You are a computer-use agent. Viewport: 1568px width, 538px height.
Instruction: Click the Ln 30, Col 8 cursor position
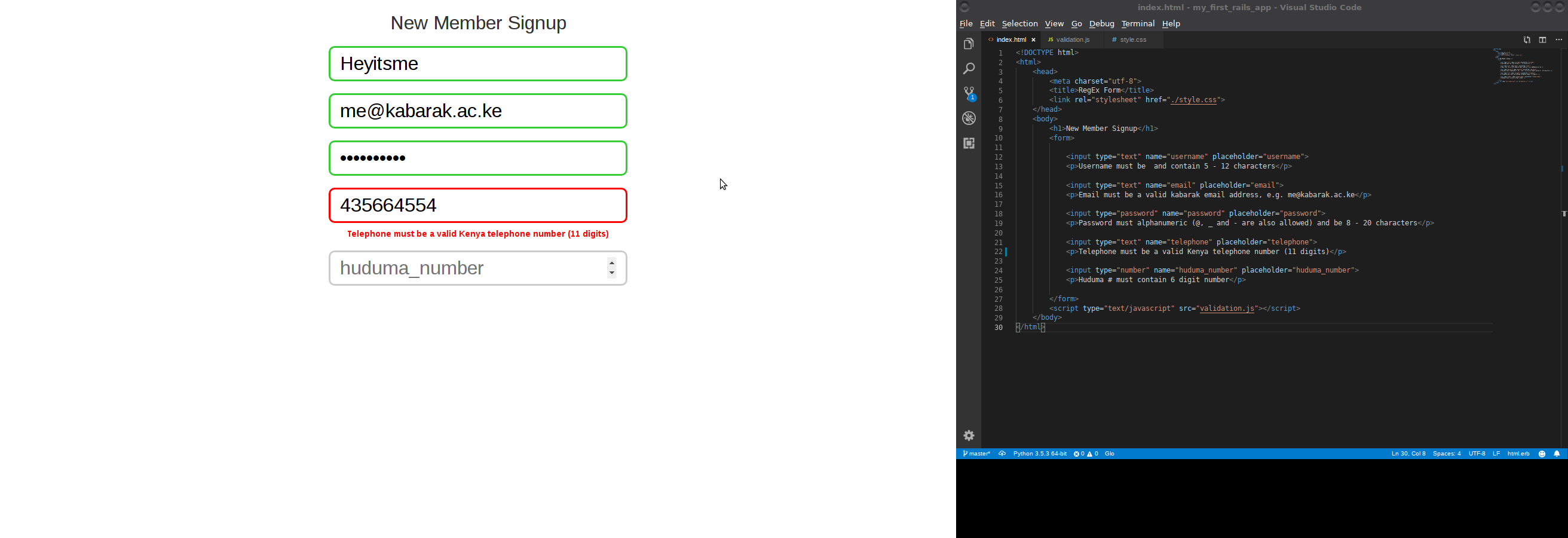click(x=1408, y=454)
